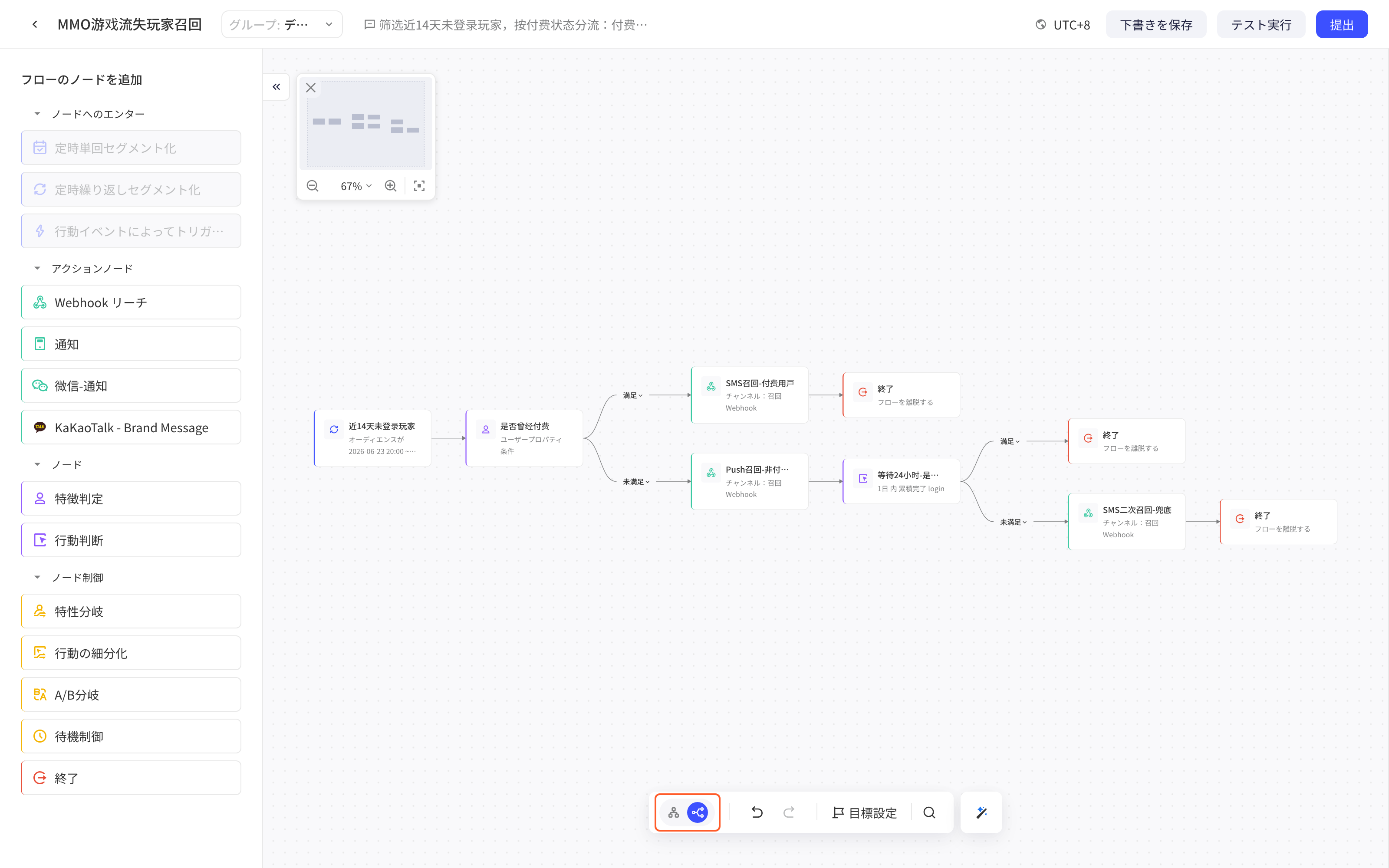Open the SMS召回-付费用戸 webhook node
The width and height of the screenshot is (1389, 868).
click(x=750, y=395)
